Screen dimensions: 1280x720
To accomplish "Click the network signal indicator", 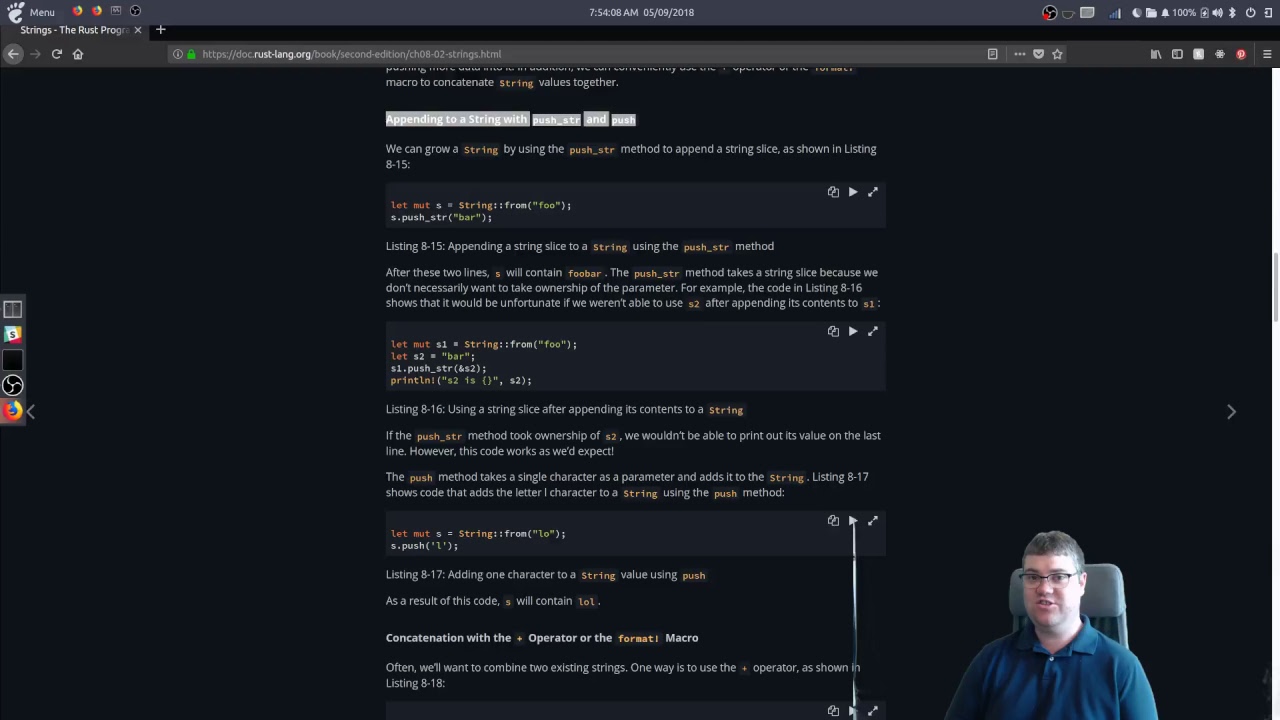I will pos(1115,13).
